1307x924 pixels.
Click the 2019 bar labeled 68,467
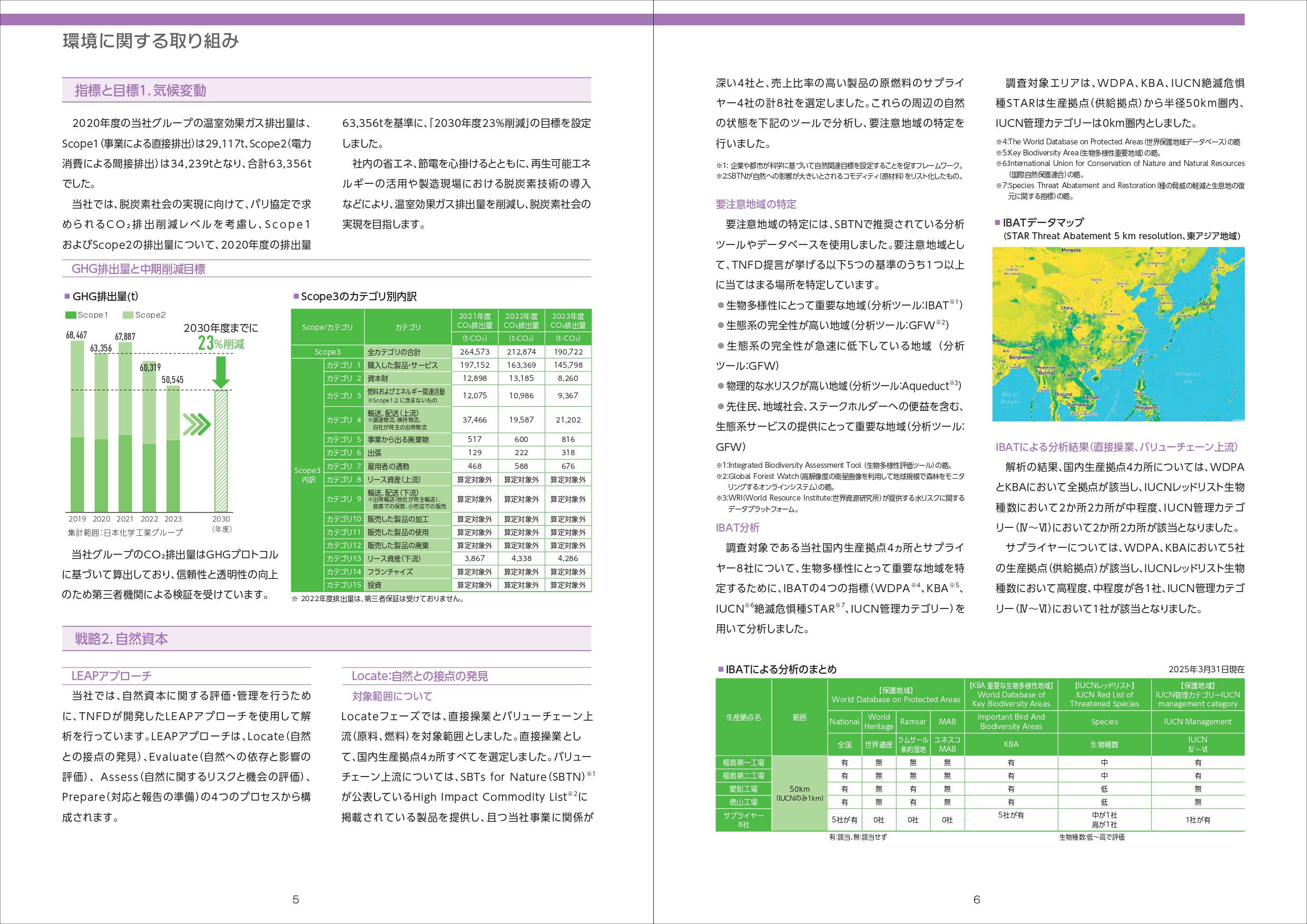tap(77, 426)
